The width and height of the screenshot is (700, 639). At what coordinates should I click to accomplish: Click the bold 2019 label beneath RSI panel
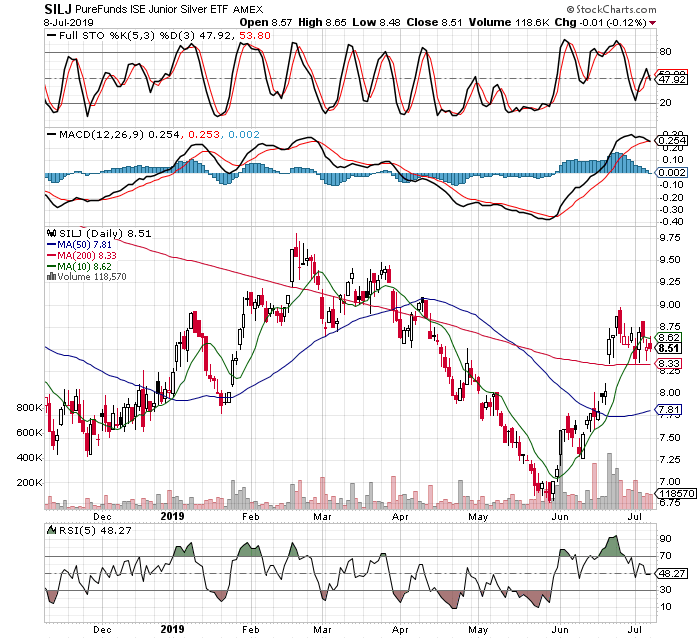(172, 629)
